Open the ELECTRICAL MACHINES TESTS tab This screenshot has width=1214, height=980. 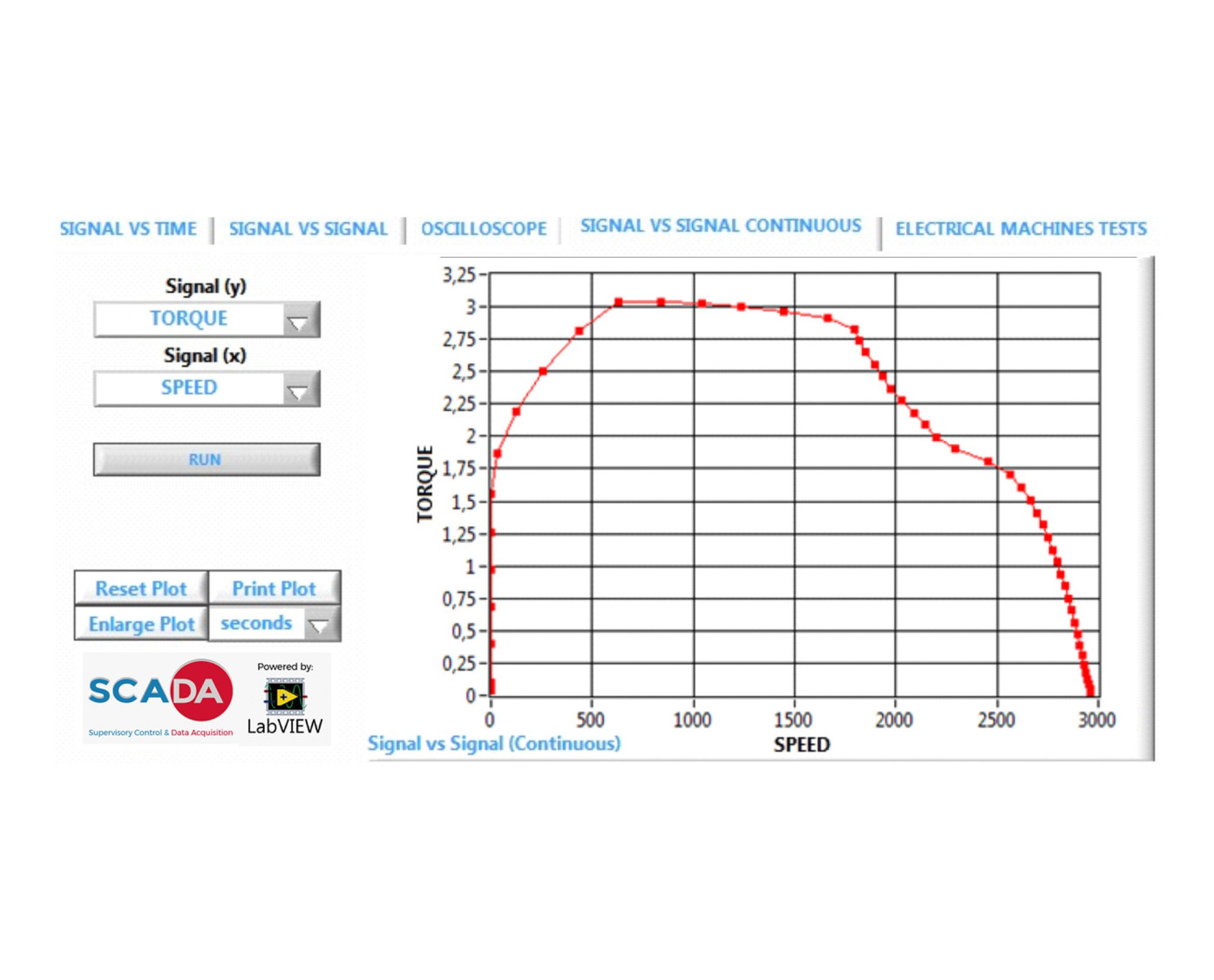pos(1021,229)
